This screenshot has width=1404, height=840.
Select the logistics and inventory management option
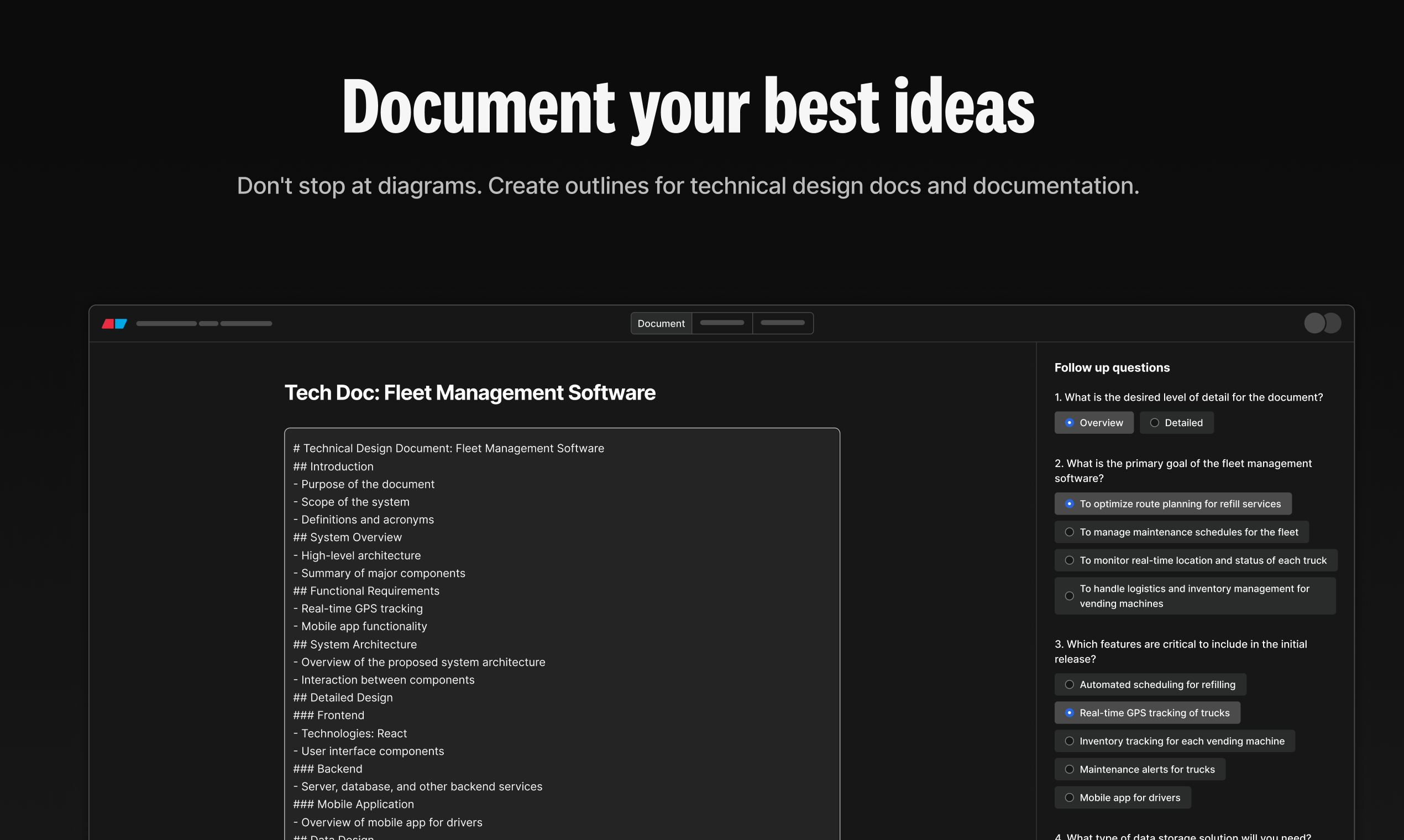click(1195, 596)
